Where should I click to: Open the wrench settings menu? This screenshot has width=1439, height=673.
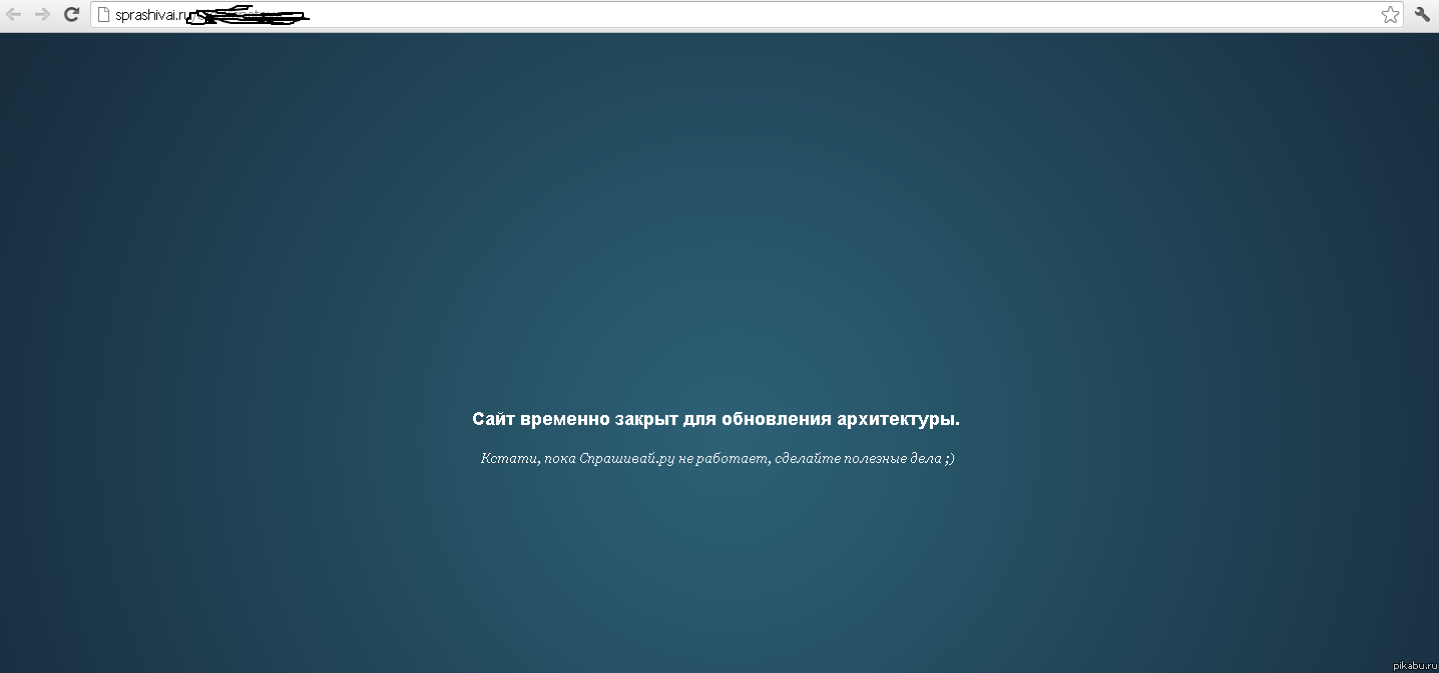[x=1422, y=14]
